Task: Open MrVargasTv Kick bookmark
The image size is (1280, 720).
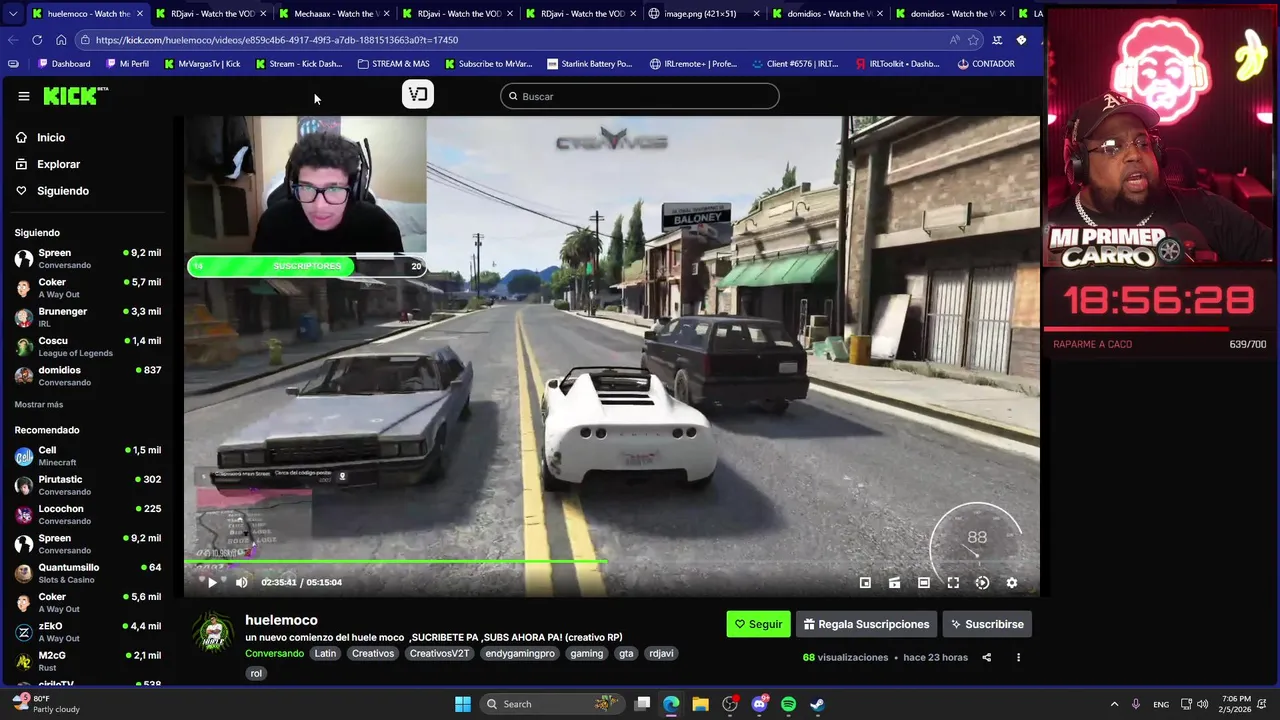Action: 202,64
